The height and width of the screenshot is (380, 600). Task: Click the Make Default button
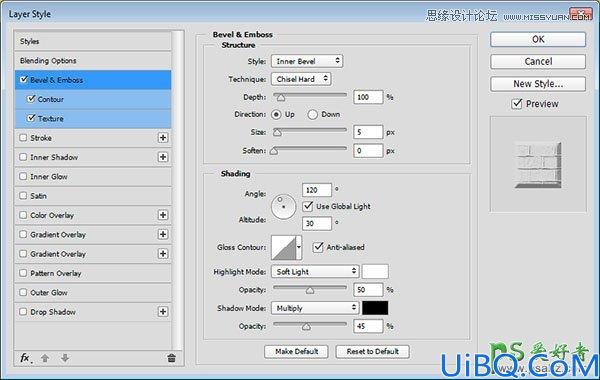point(296,351)
